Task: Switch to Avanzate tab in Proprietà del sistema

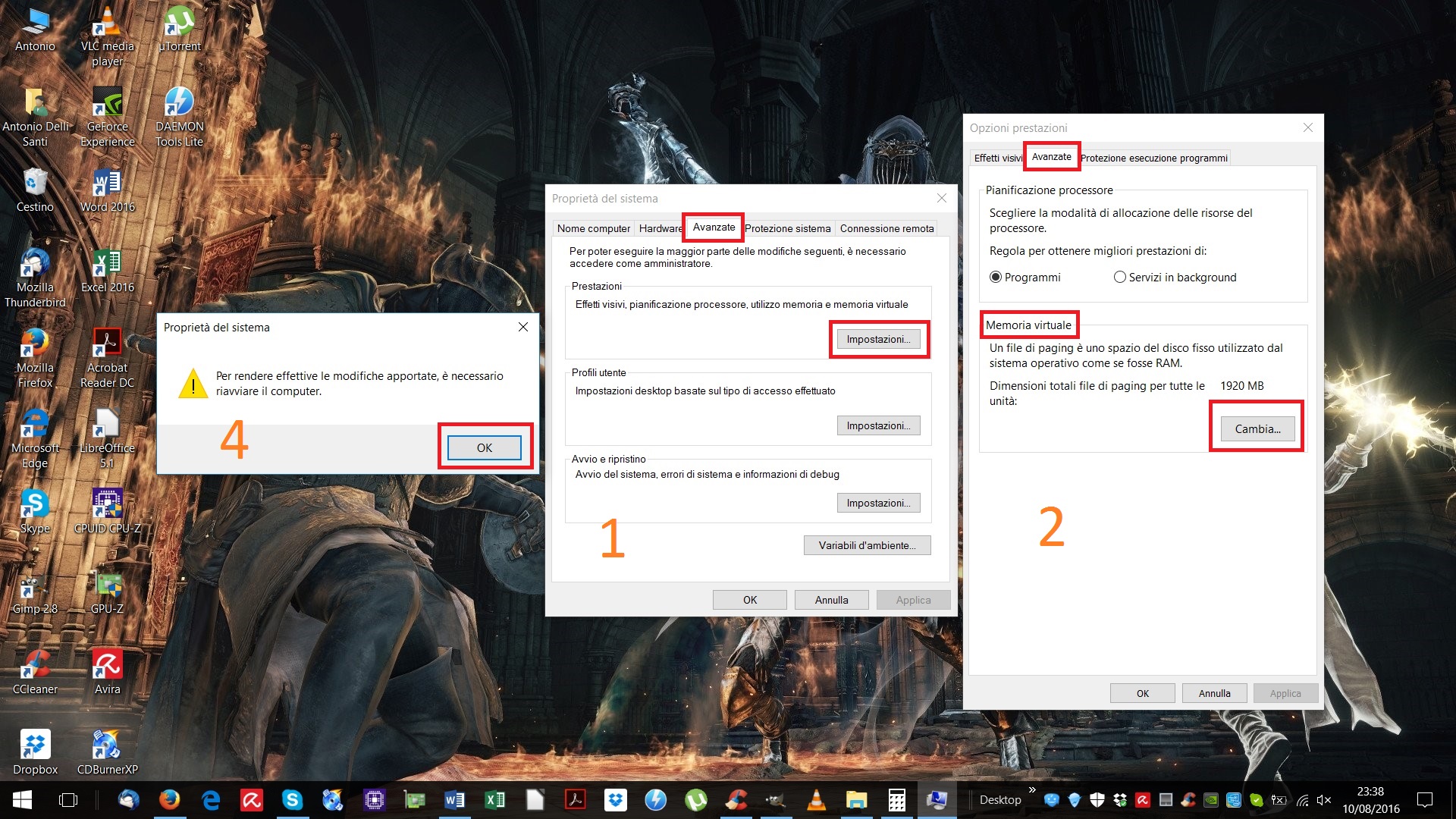Action: point(714,227)
